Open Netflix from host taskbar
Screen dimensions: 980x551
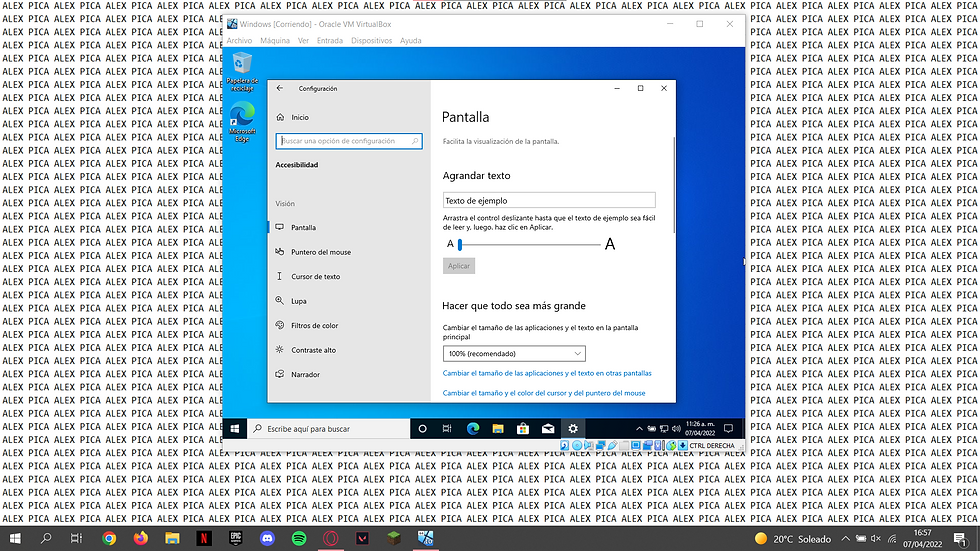(x=204, y=539)
